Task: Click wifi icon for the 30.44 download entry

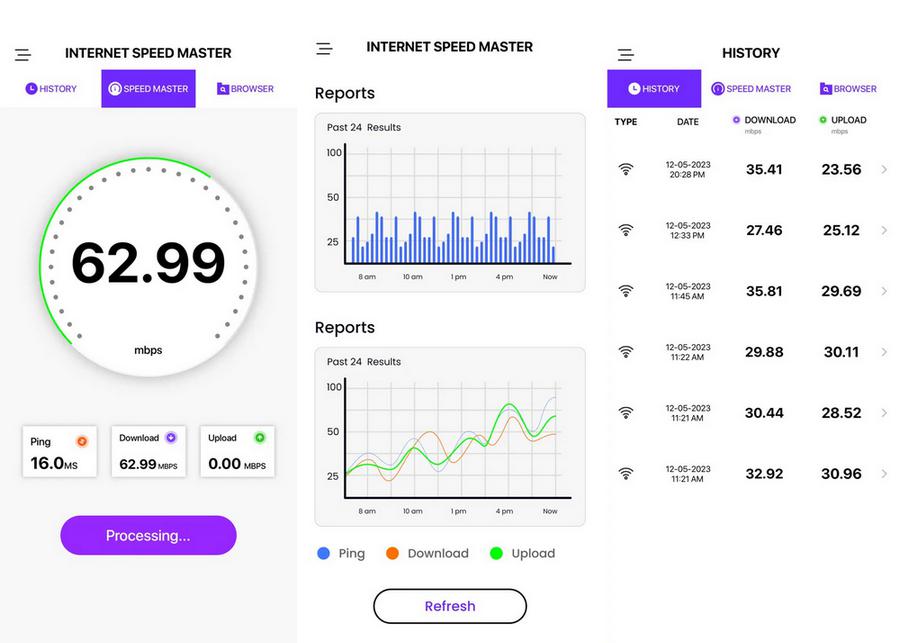Action: click(x=626, y=412)
